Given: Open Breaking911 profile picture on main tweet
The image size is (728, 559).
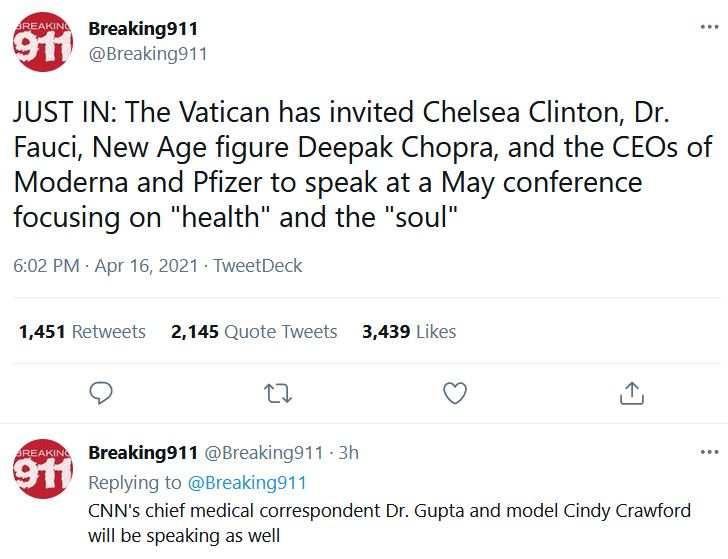Looking at the screenshot, I should coord(42,42).
